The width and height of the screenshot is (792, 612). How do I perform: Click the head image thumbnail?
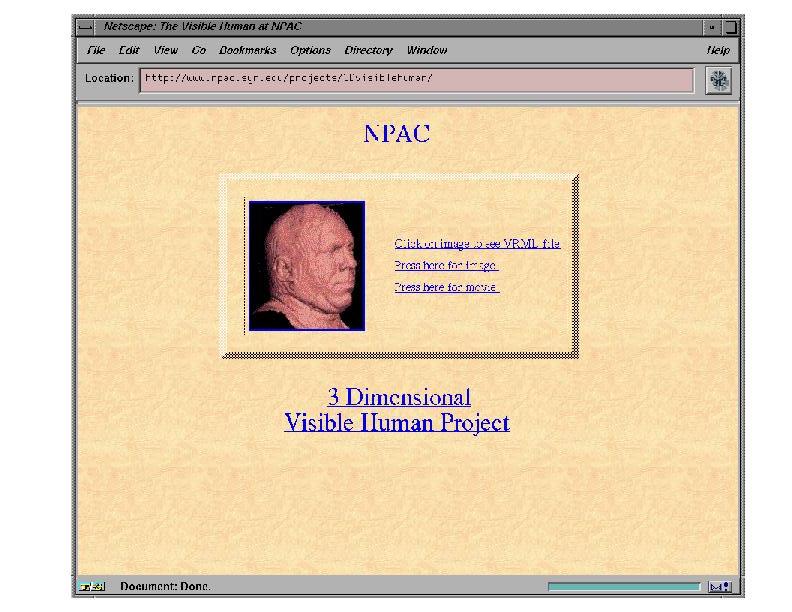[x=307, y=266]
